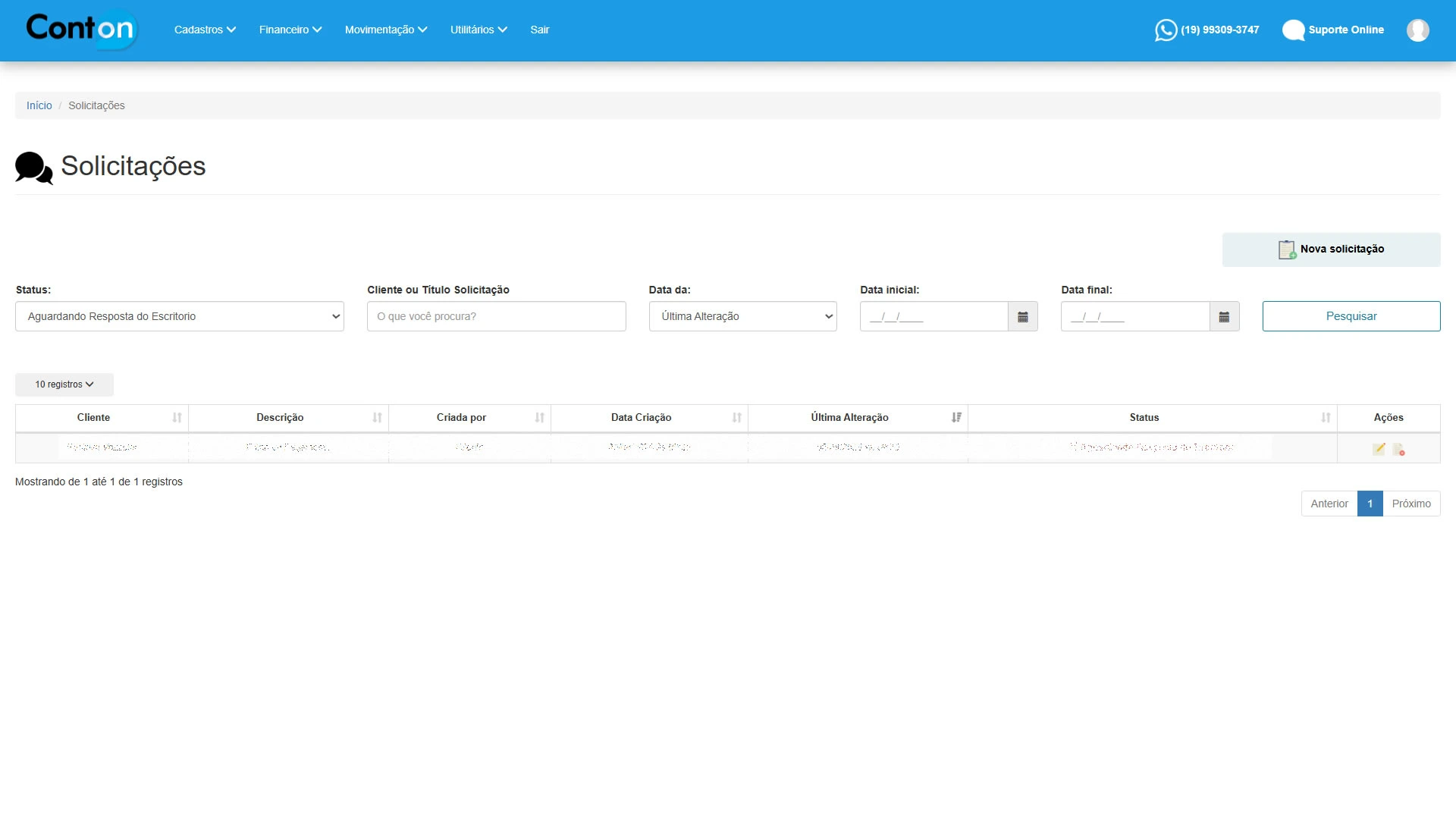The image size is (1456, 819).
Task: Click the WhatsApp phone number icon
Action: pos(1166,30)
